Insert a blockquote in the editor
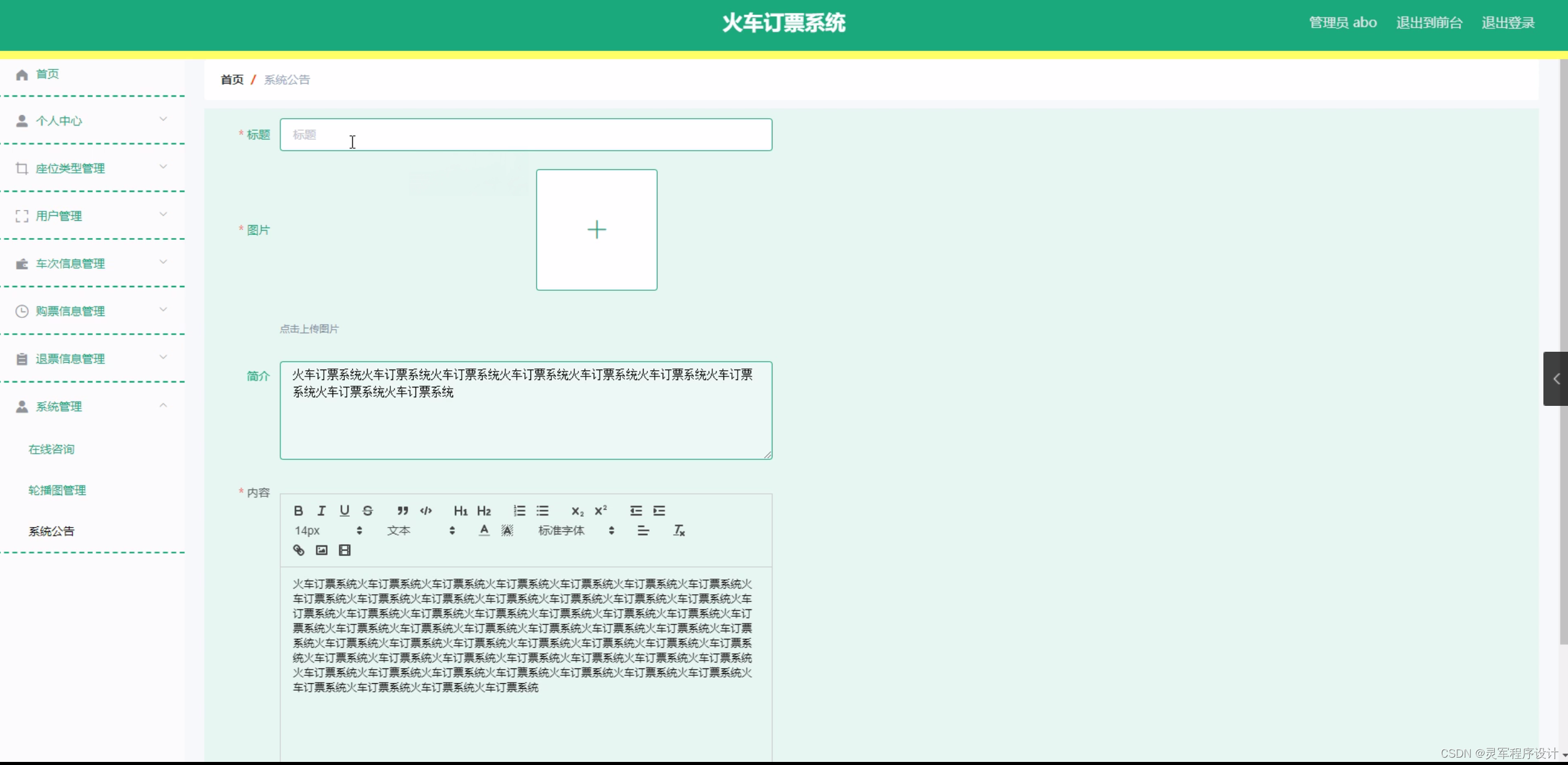The image size is (1568, 765). (x=402, y=510)
